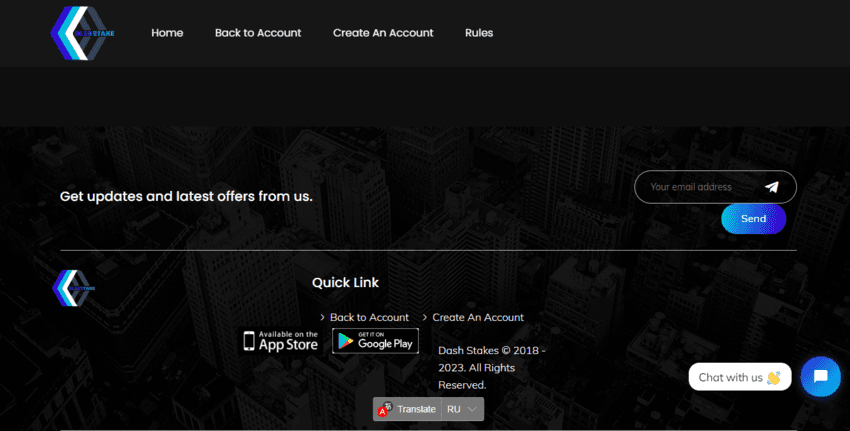Focus the 'Your email address' input field
Screen dimensions: 850x431
(x=698, y=187)
